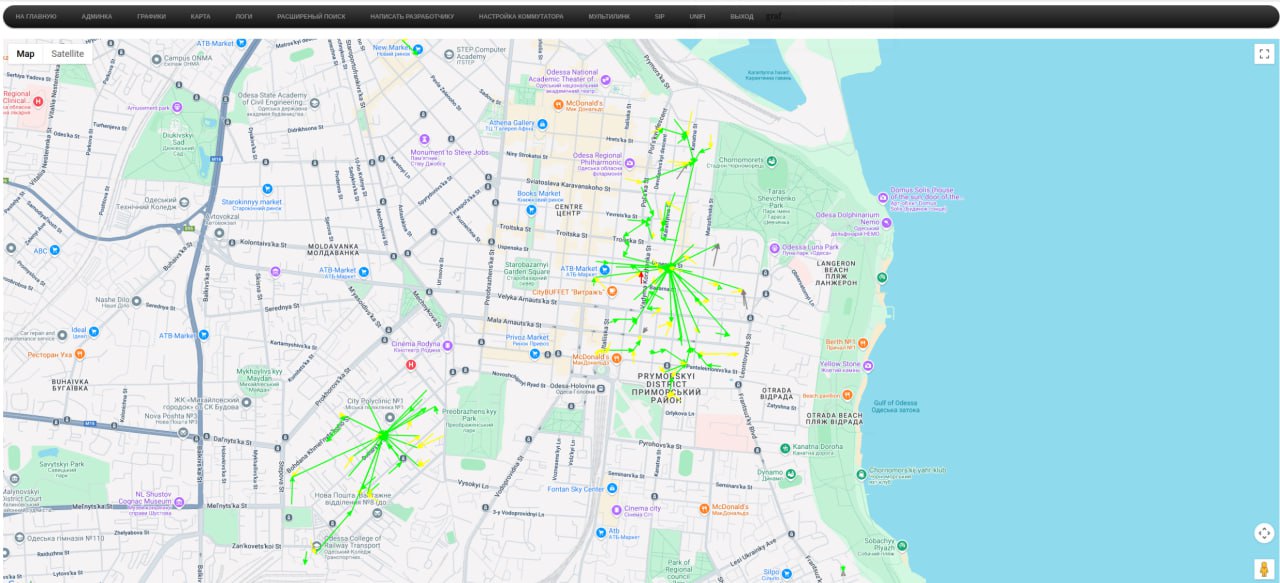Open РАСШИРЕНЫЙ ПОИСК

point(311,17)
